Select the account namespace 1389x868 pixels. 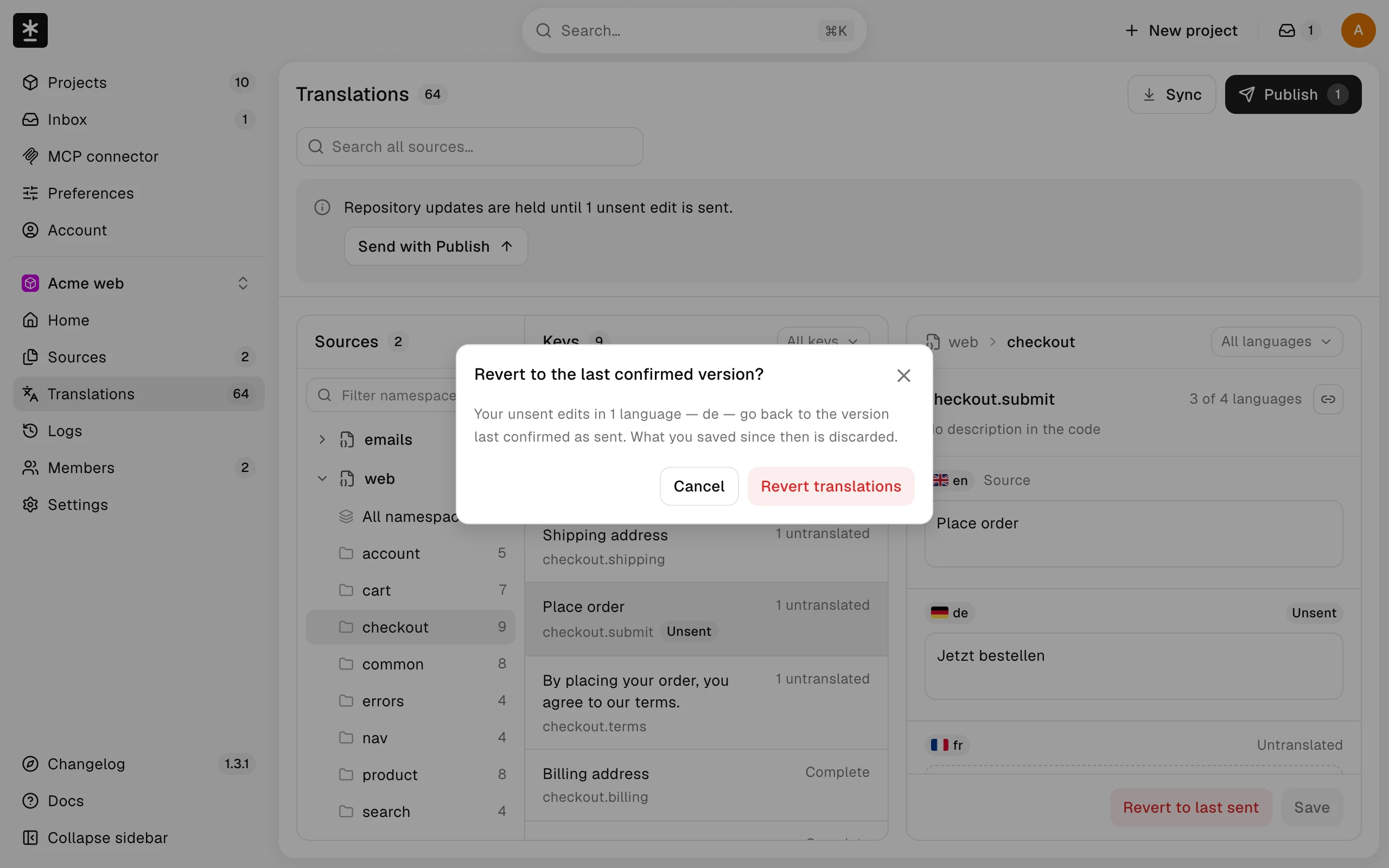(x=410, y=553)
